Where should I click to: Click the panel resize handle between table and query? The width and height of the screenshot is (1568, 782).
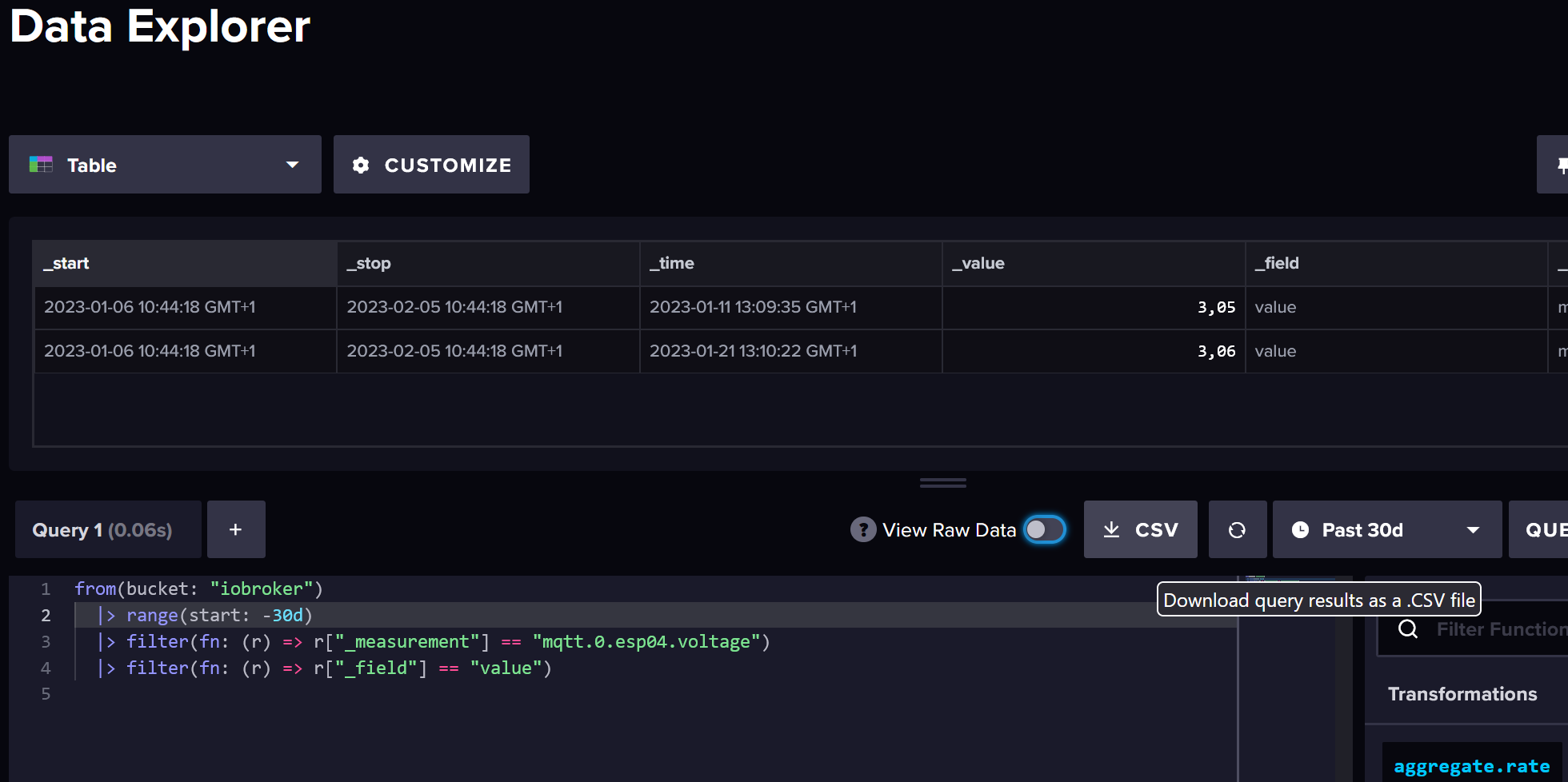pyautogui.click(x=943, y=483)
